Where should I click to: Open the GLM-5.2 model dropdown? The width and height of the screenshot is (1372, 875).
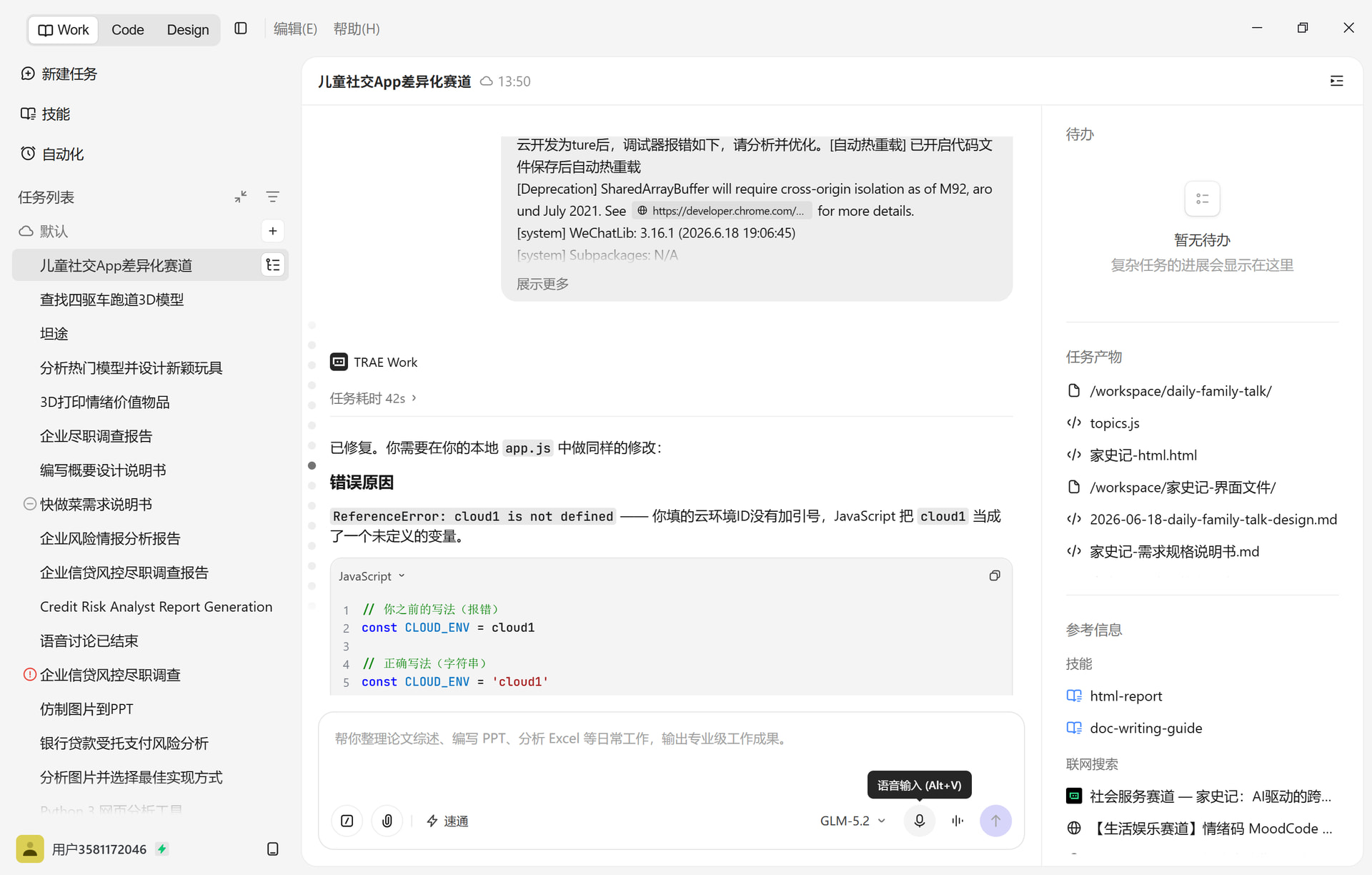point(853,821)
